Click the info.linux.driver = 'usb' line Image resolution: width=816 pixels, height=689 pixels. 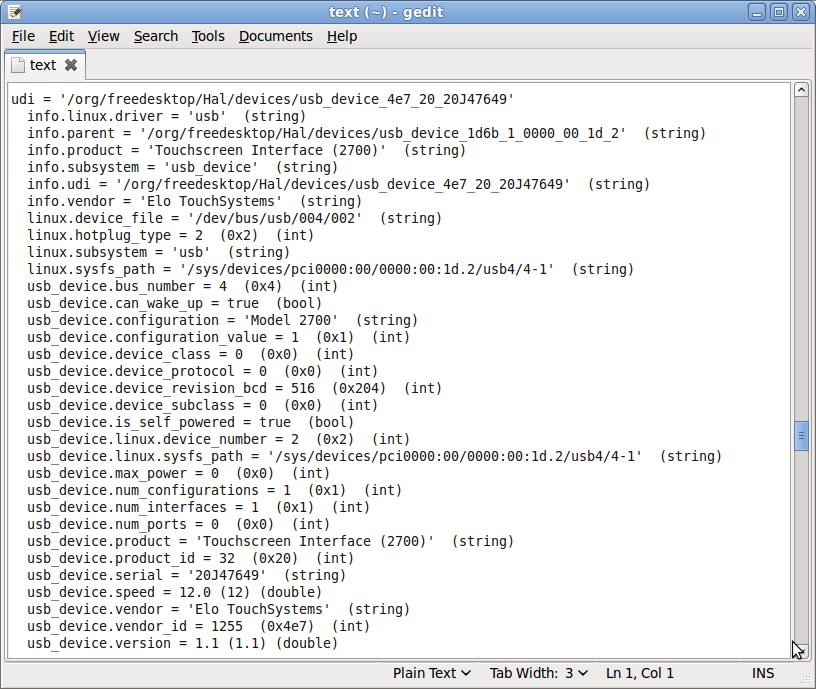167,116
